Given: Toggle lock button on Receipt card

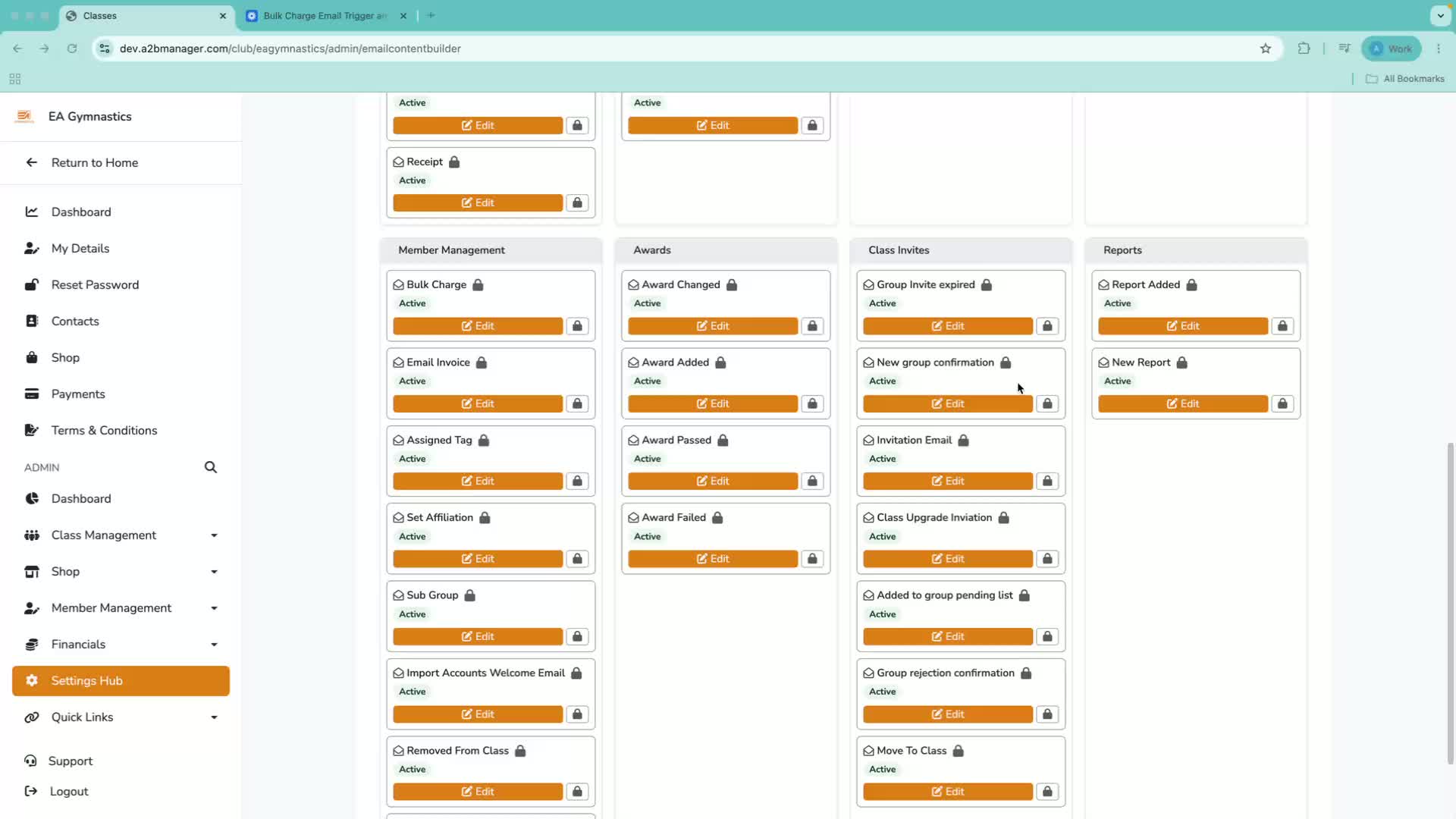Looking at the screenshot, I should (577, 202).
